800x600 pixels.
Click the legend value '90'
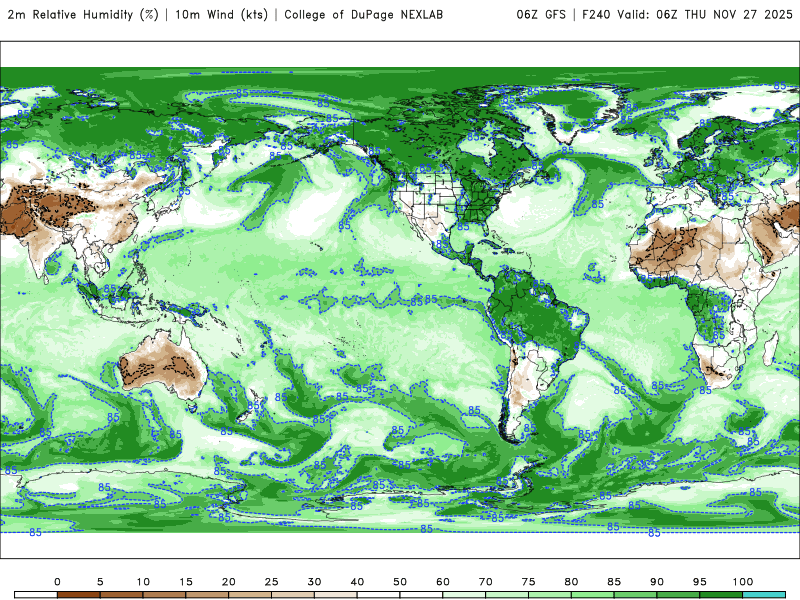click(657, 582)
